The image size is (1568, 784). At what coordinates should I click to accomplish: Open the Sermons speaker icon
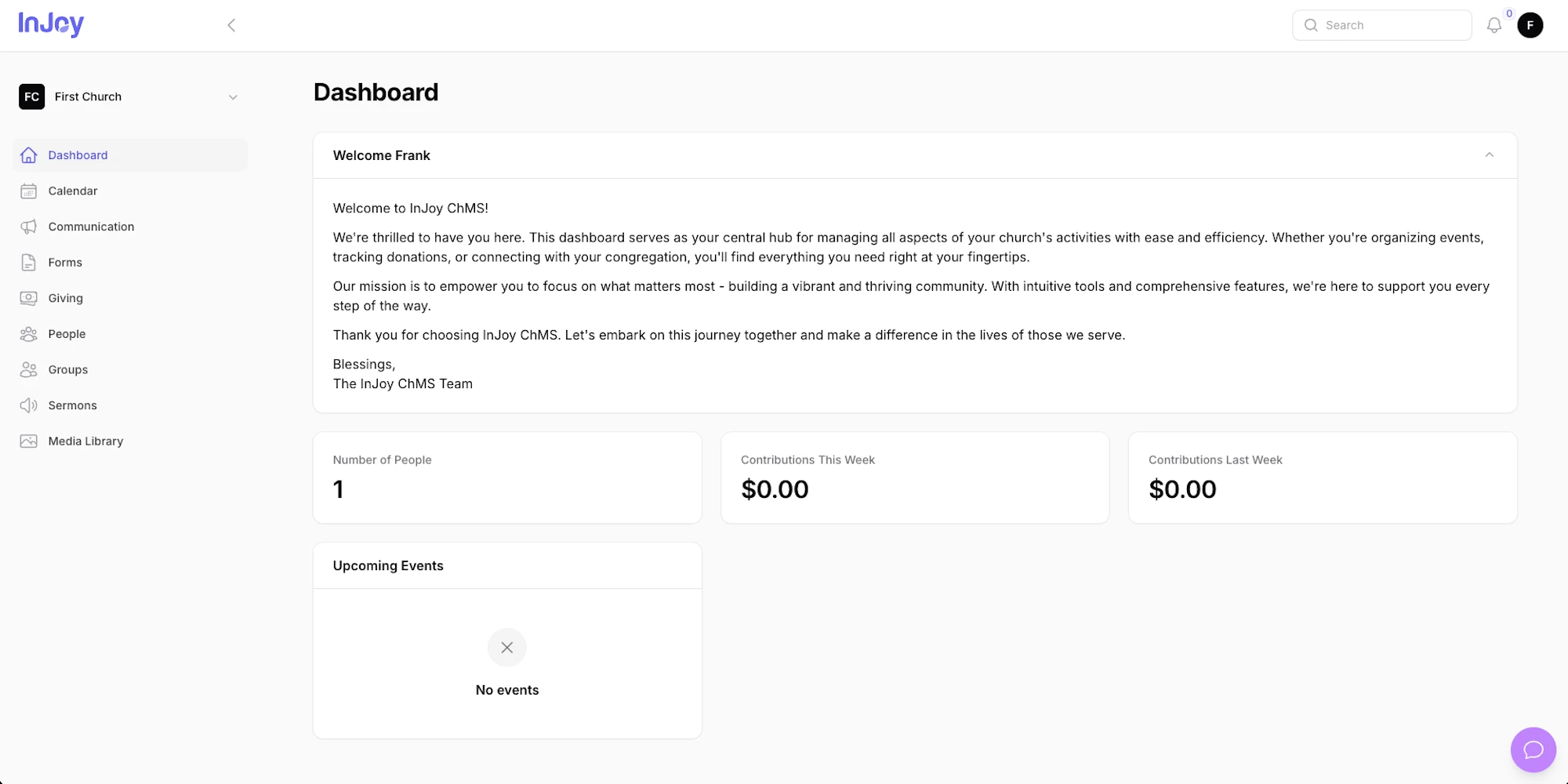(x=29, y=405)
